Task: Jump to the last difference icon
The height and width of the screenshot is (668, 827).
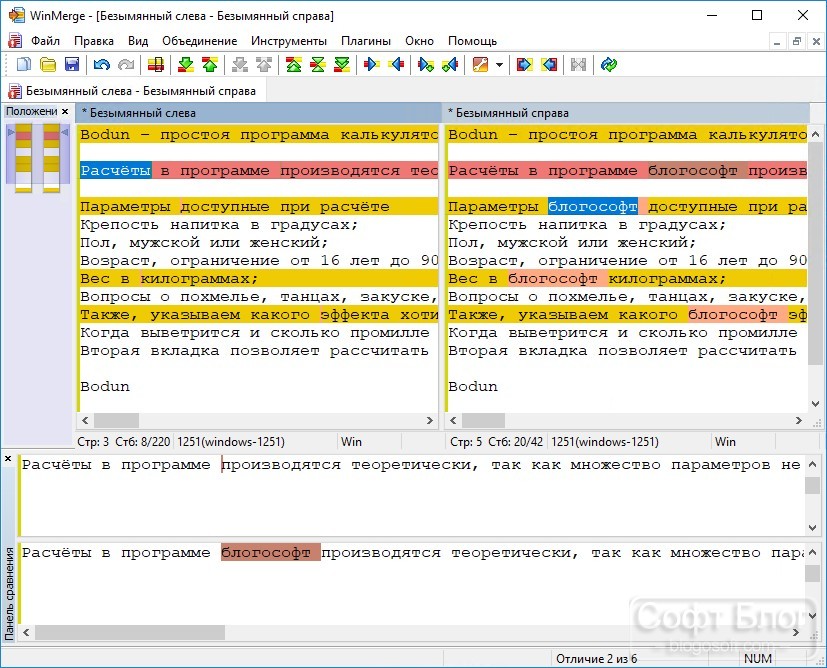Action: pyautogui.click(x=342, y=65)
